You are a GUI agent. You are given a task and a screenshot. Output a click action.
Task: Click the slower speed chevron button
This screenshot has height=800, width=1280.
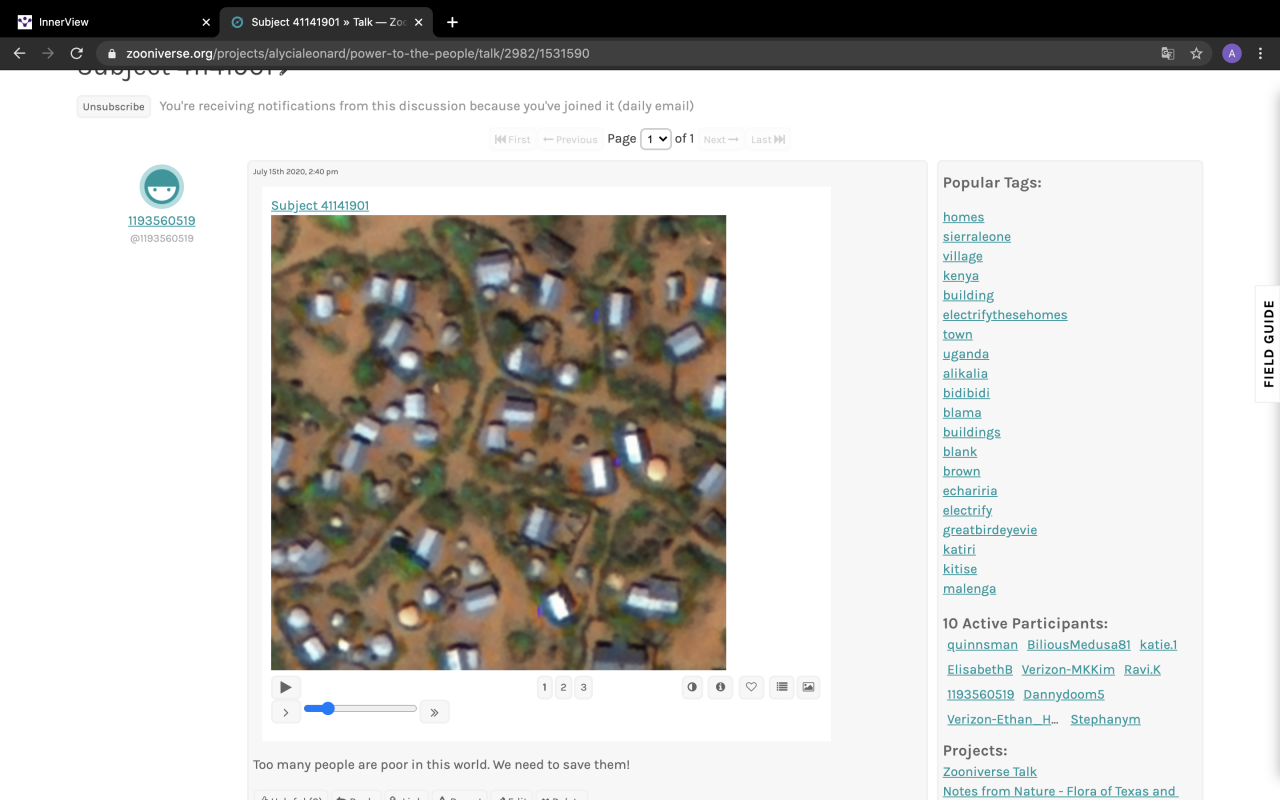[286, 712]
